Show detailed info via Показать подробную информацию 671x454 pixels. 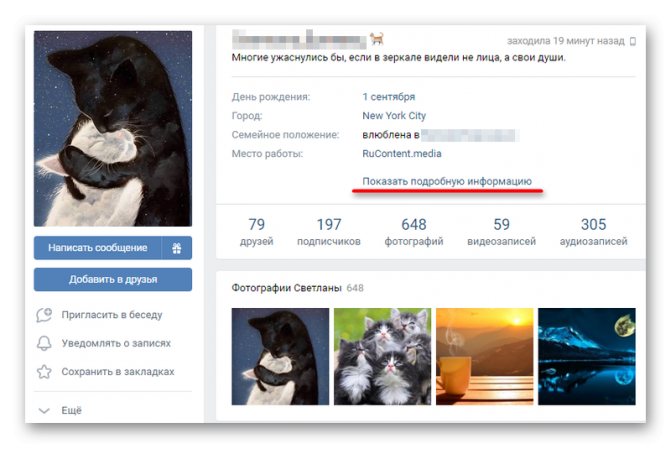(447, 181)
